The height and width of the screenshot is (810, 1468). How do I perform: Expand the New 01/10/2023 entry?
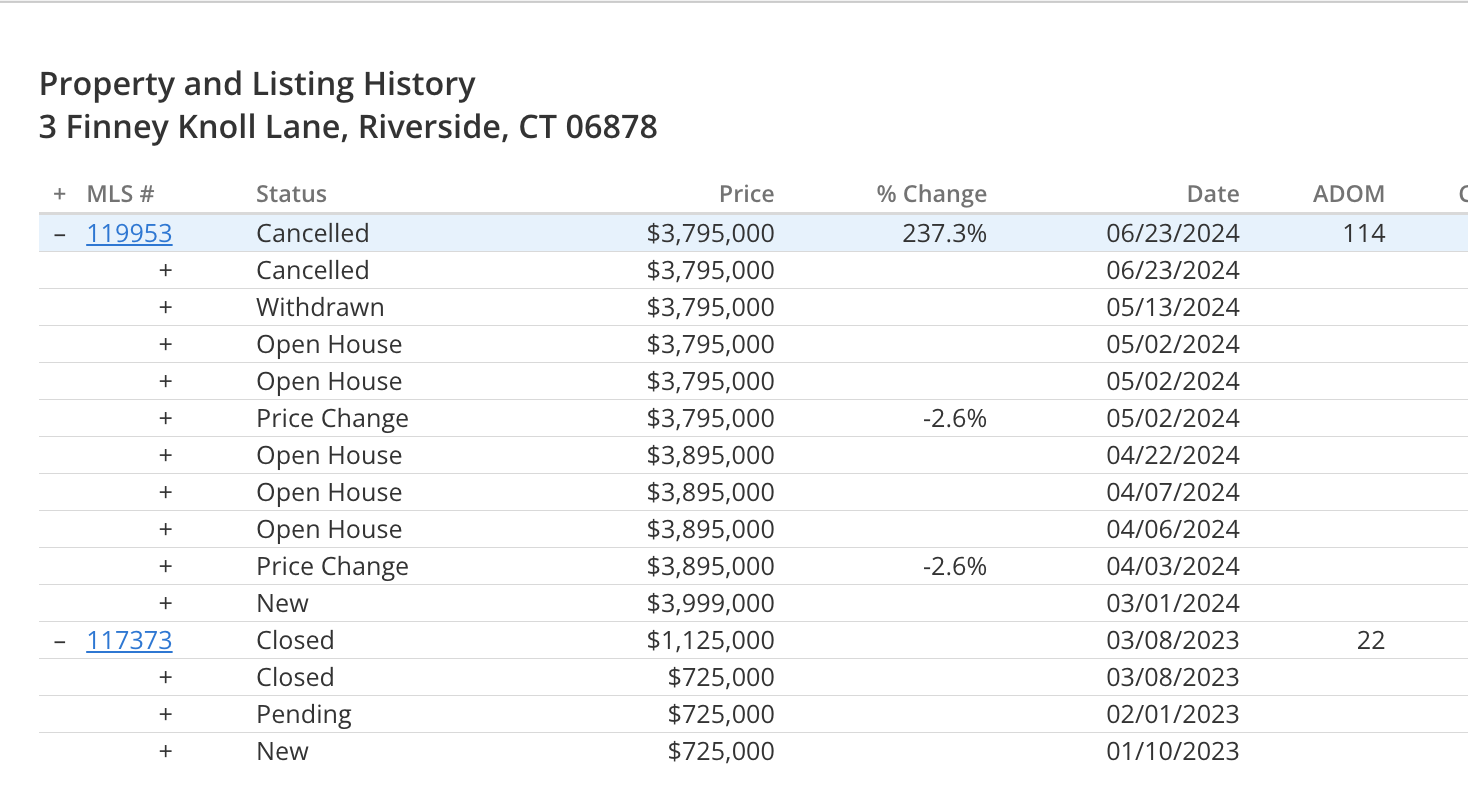tap(166, 751)
